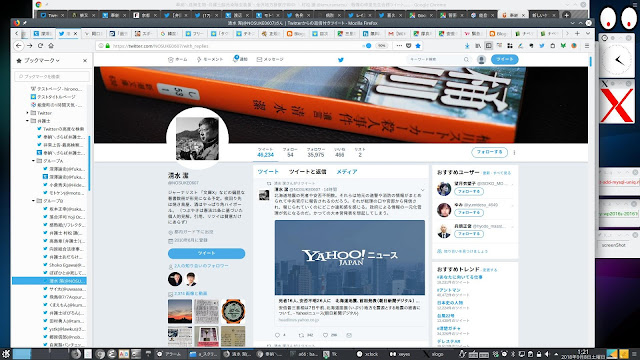Open the profile picture of 清水 潔
The image size is (640, 360).
pyautogui.click(x=198, y=138)
